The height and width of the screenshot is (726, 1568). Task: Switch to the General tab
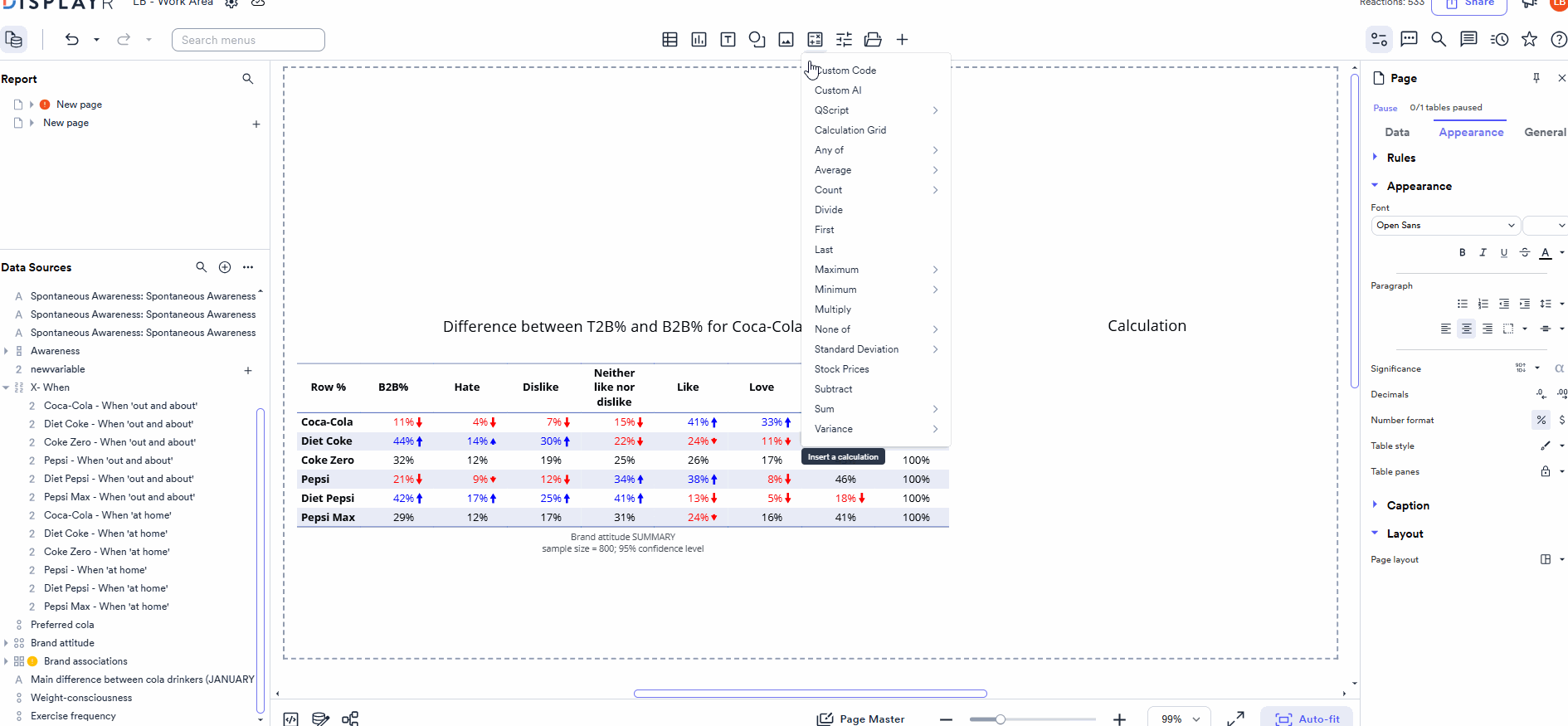click(x=1545, y=132)
